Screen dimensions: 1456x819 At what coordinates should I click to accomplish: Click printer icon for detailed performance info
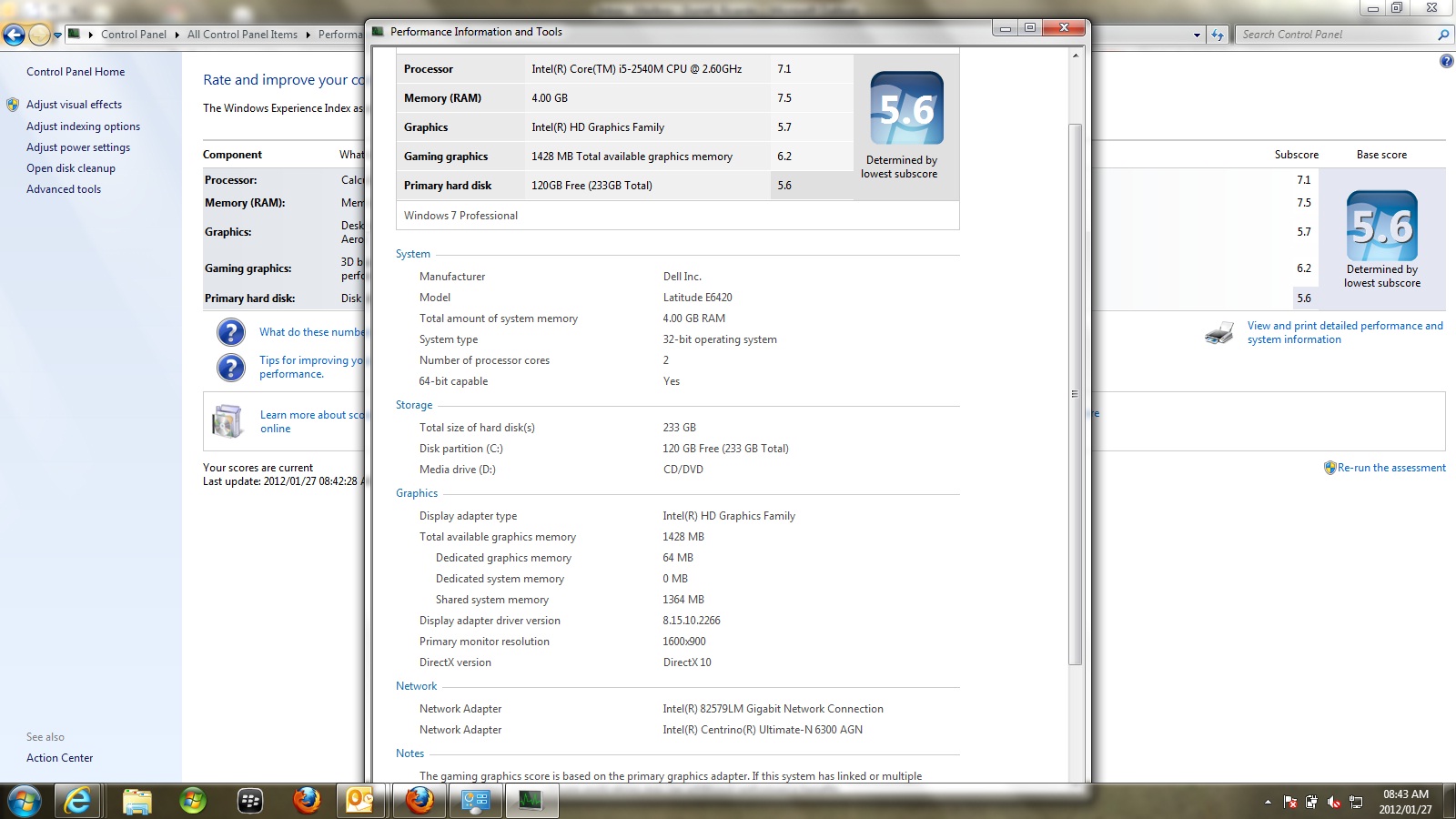point(1219,333)
